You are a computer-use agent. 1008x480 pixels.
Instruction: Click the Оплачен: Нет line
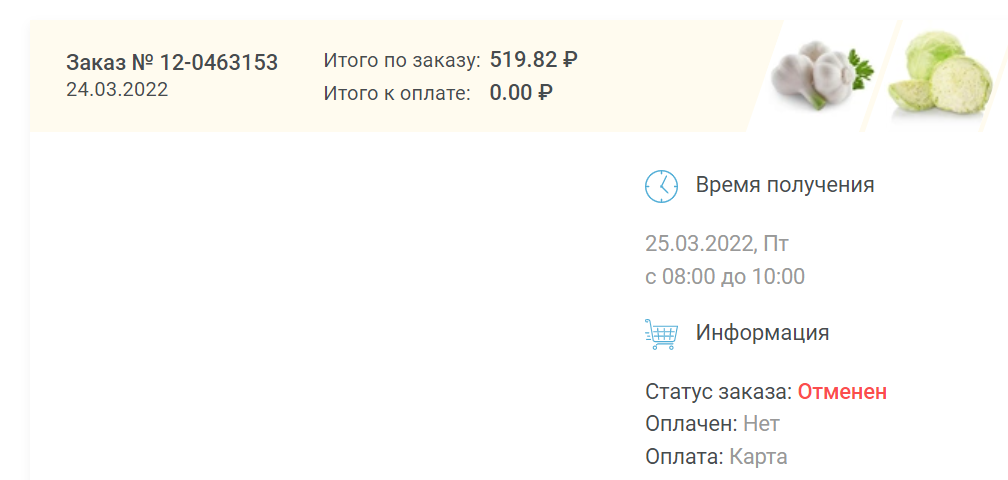pyautogui.click(x=712, y=424)
